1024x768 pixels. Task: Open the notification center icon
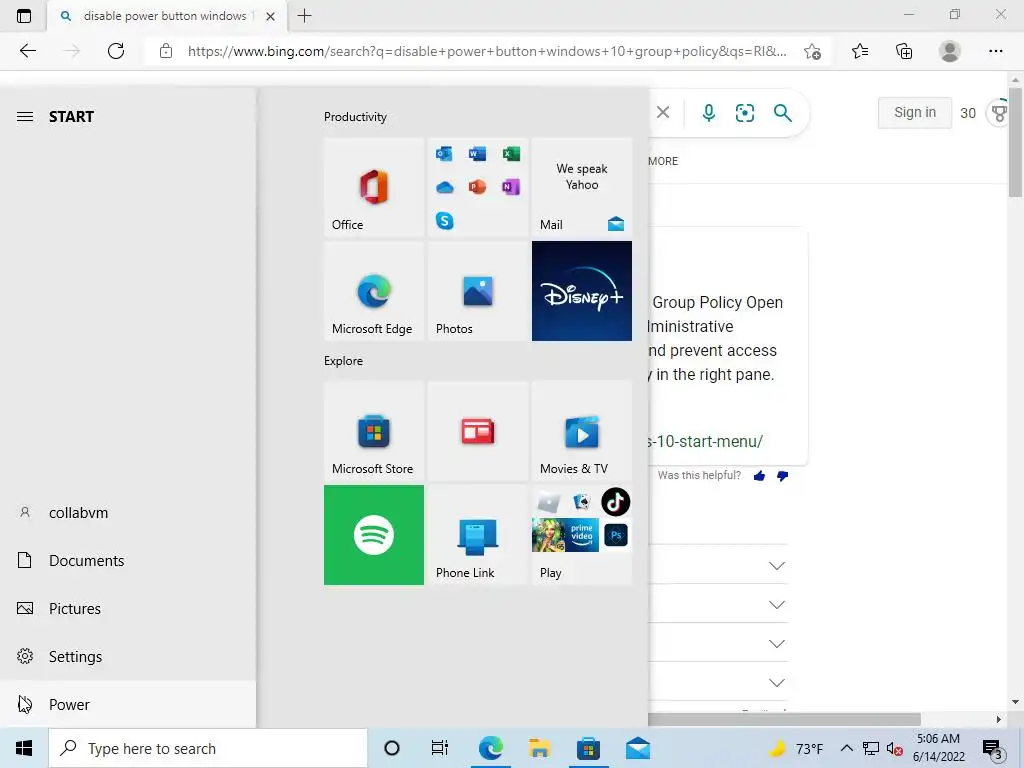pyautogui.click(x=993, y=748)
